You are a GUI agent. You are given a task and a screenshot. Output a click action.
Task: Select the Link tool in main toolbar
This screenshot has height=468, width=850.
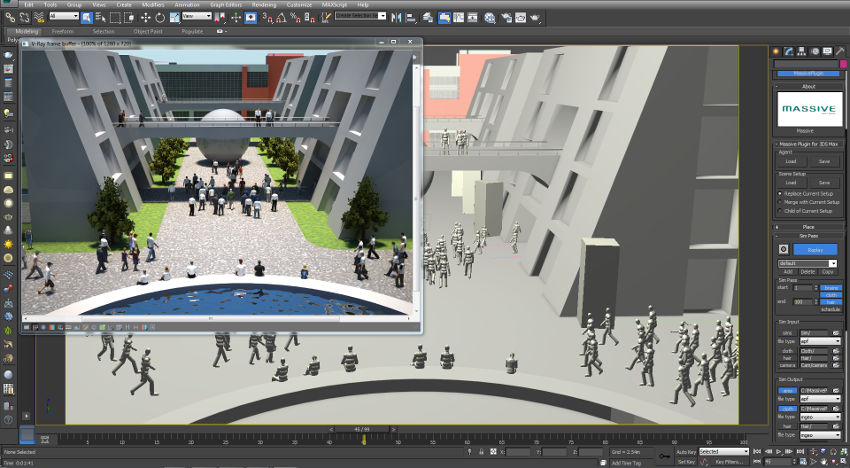(x=9, y=17)
